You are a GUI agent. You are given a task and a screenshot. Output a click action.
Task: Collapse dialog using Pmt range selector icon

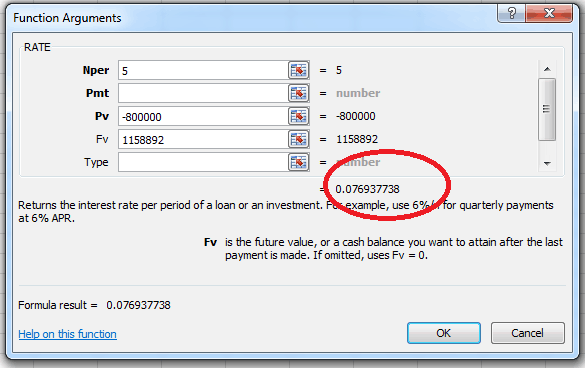(298, 93)
